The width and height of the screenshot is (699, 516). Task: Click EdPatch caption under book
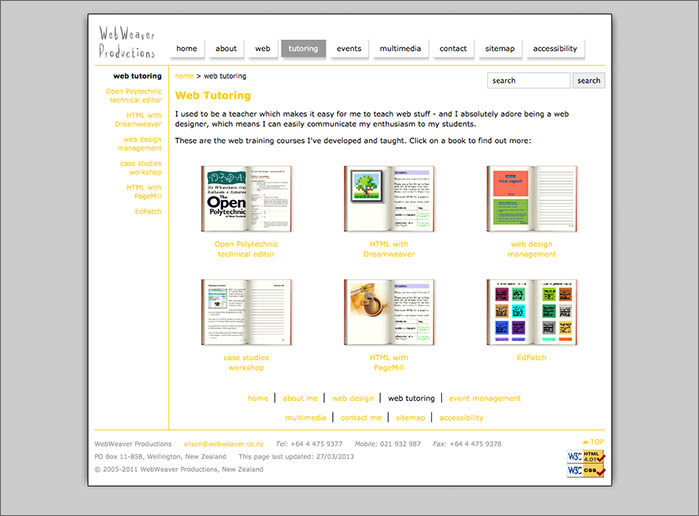(531, 358)
